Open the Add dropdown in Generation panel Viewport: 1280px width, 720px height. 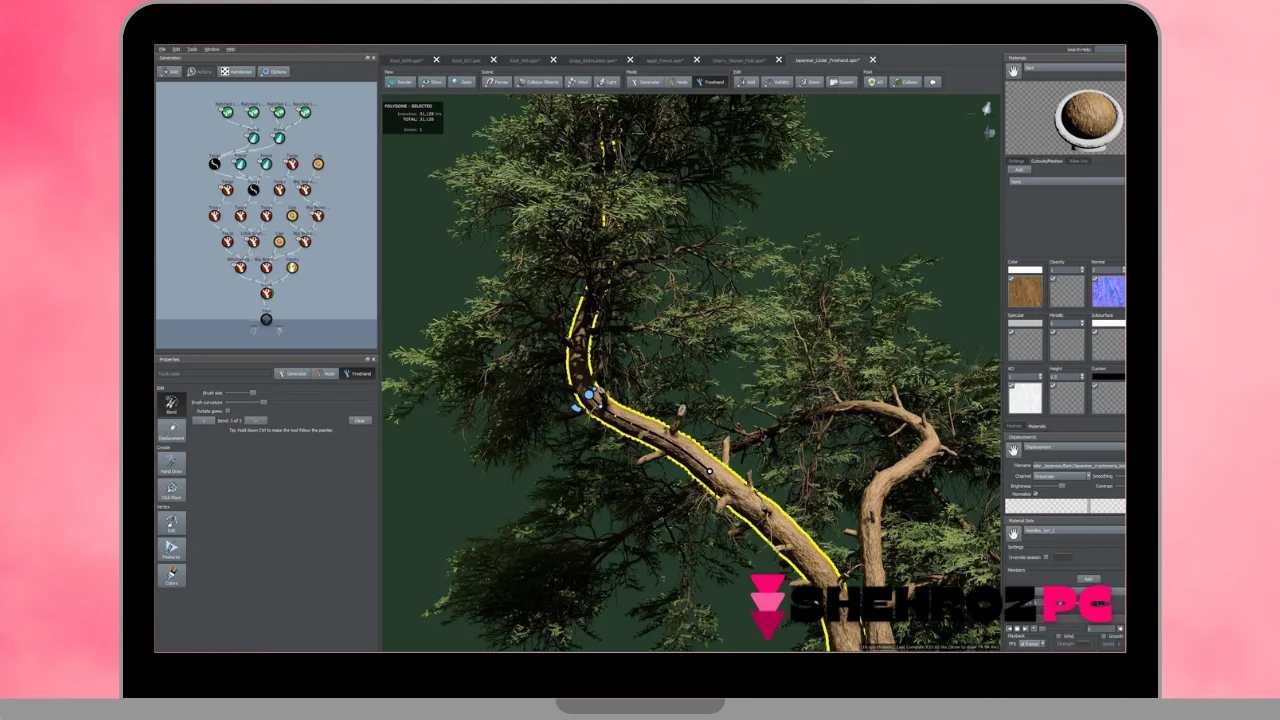coord(170,72)
